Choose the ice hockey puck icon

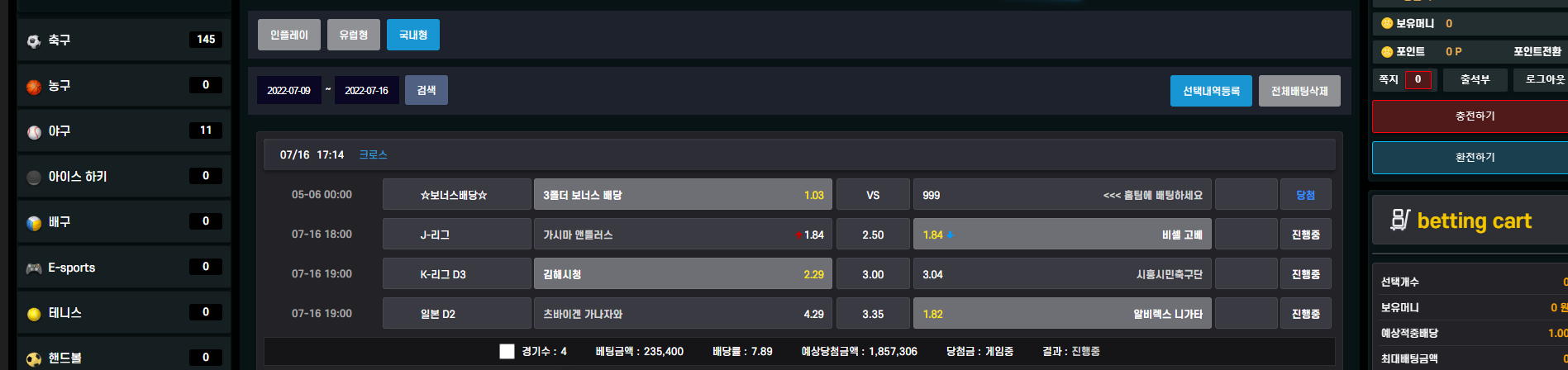34,177
